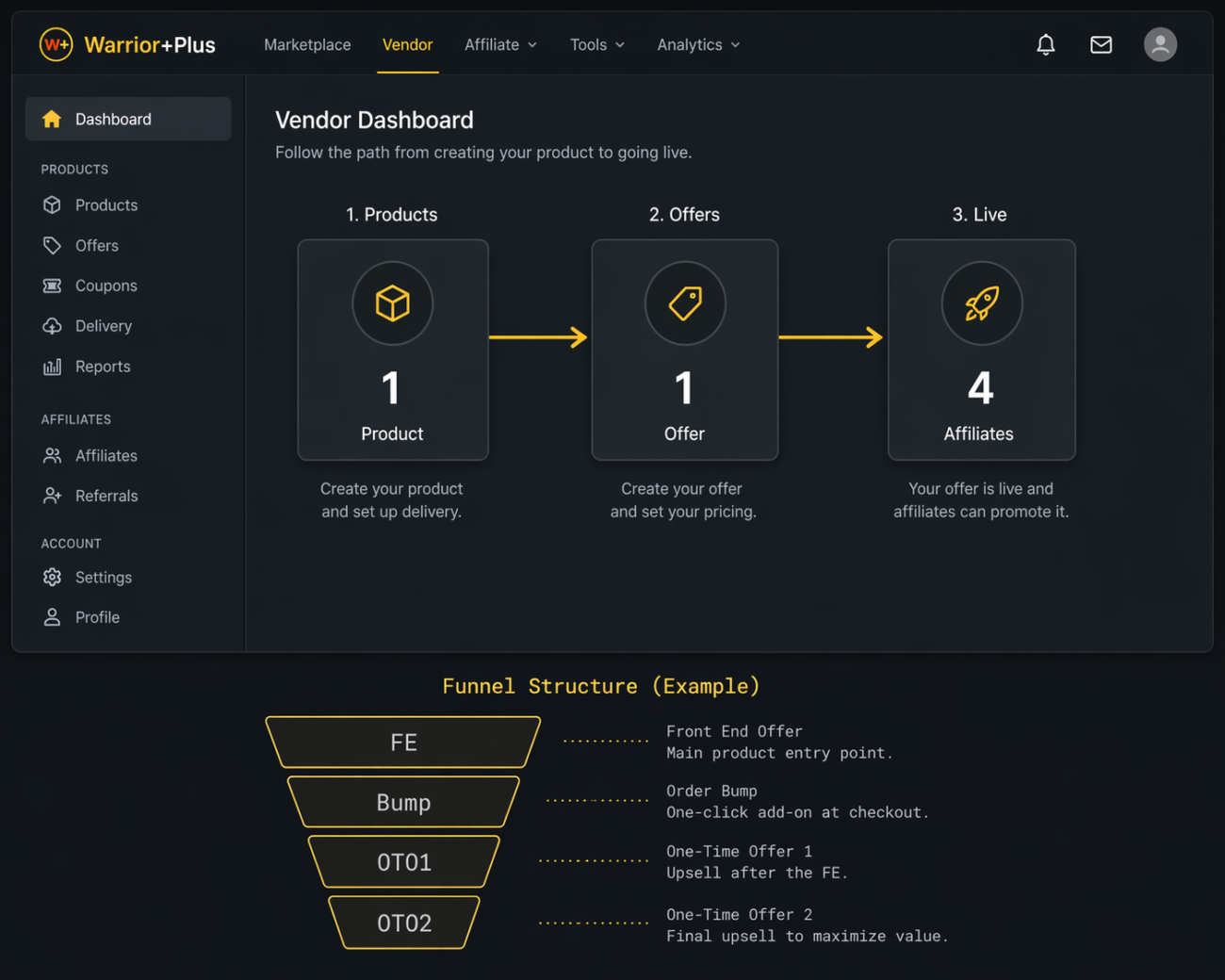The width and height of the screenshot is (1225, 980).
Task: Go to the Marketplace tab
Action: (x=307, y=44)
